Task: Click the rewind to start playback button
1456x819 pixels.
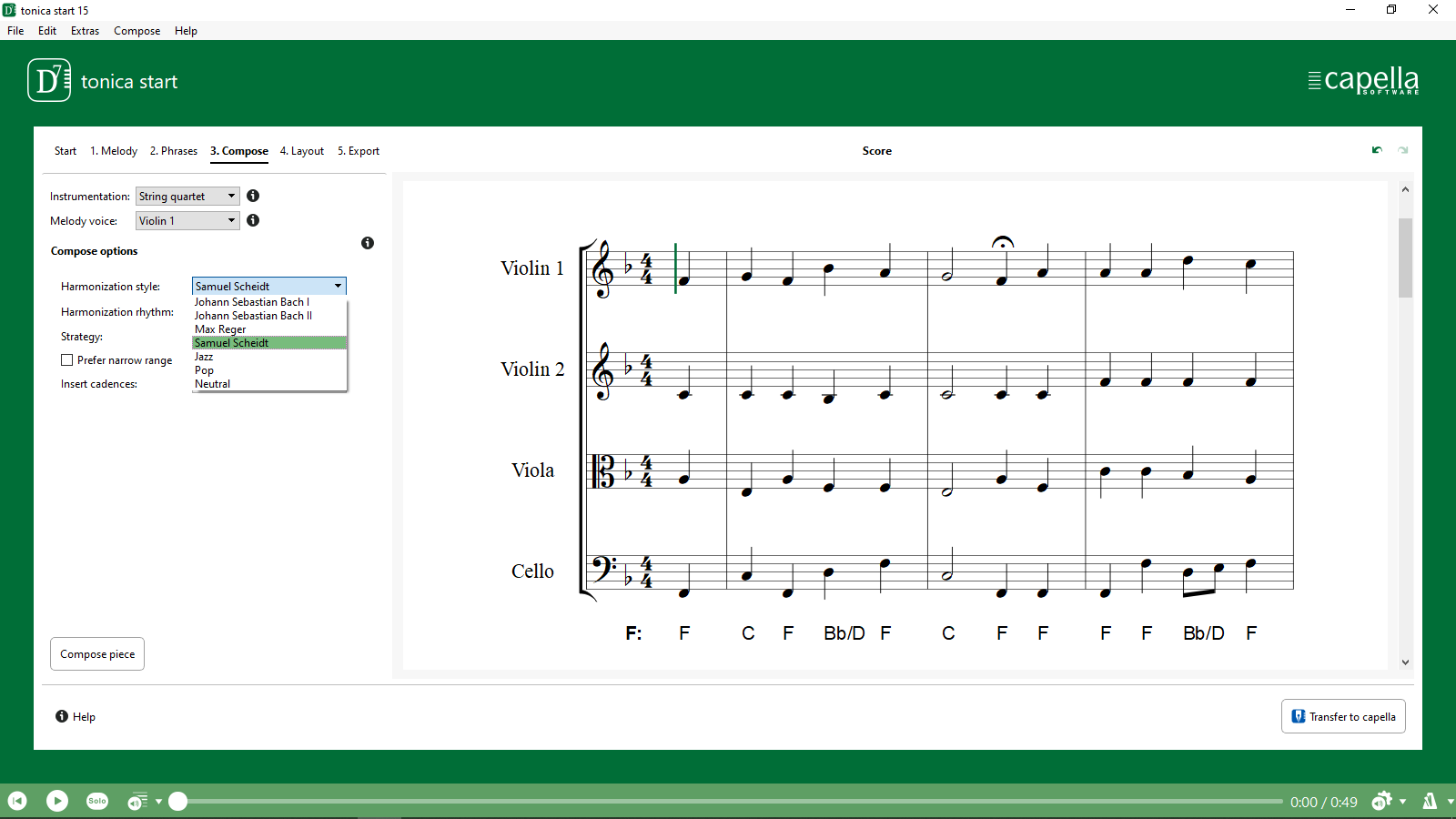Action: 17,801
